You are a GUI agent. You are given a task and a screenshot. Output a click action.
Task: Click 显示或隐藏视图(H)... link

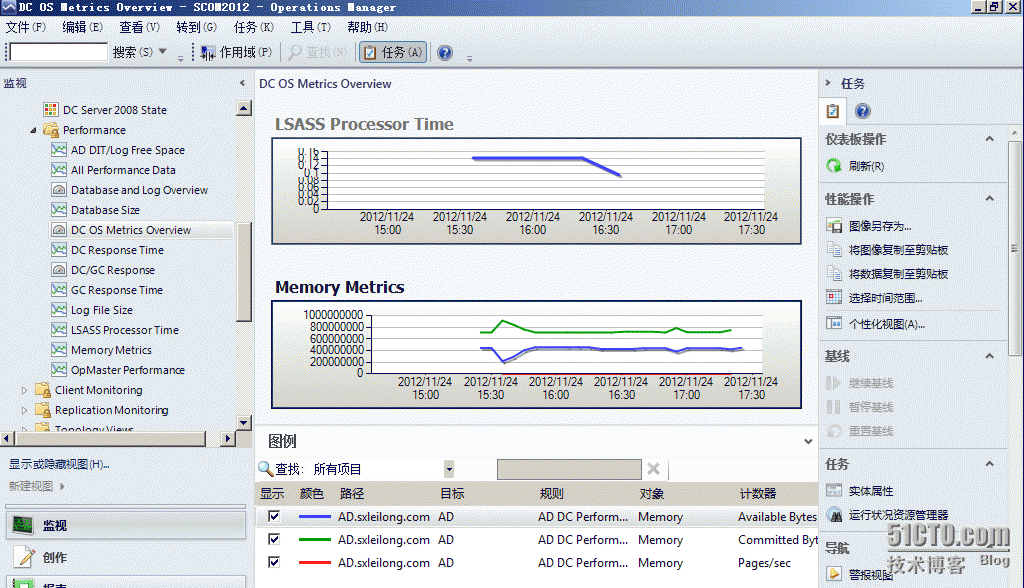[59, 464]
